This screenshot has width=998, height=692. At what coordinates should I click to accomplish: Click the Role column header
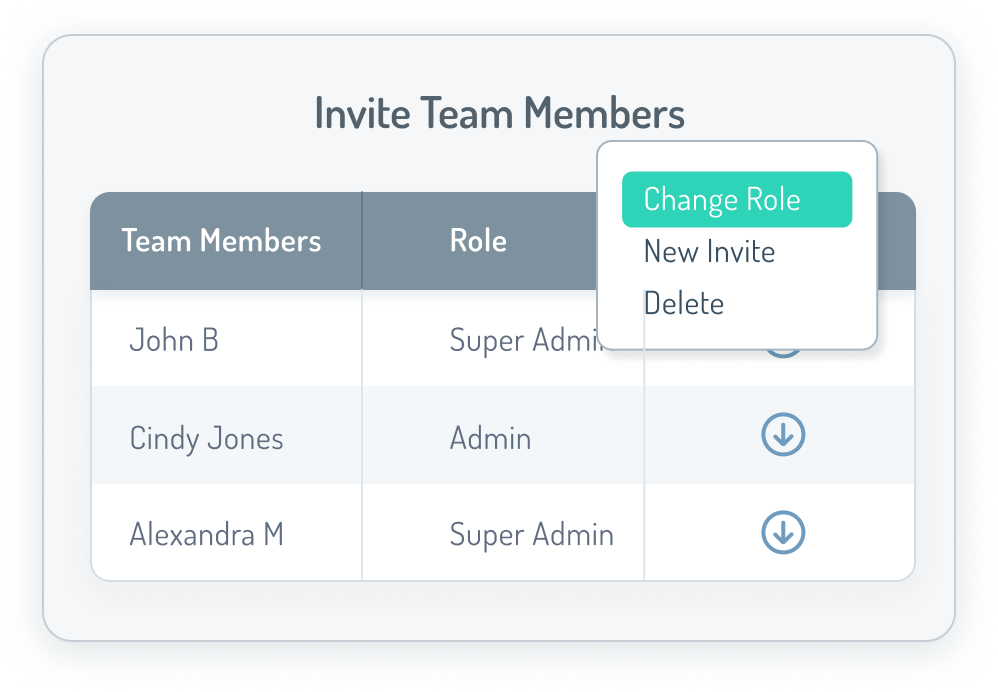477,240
